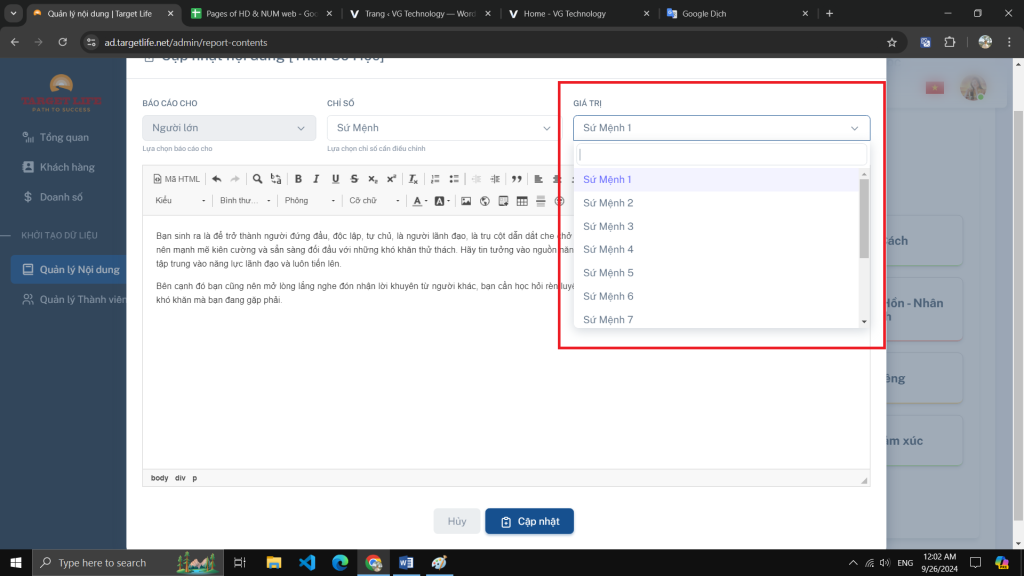
Task: Remove text formatting with the Tx icon
Action: pos(413,179)
